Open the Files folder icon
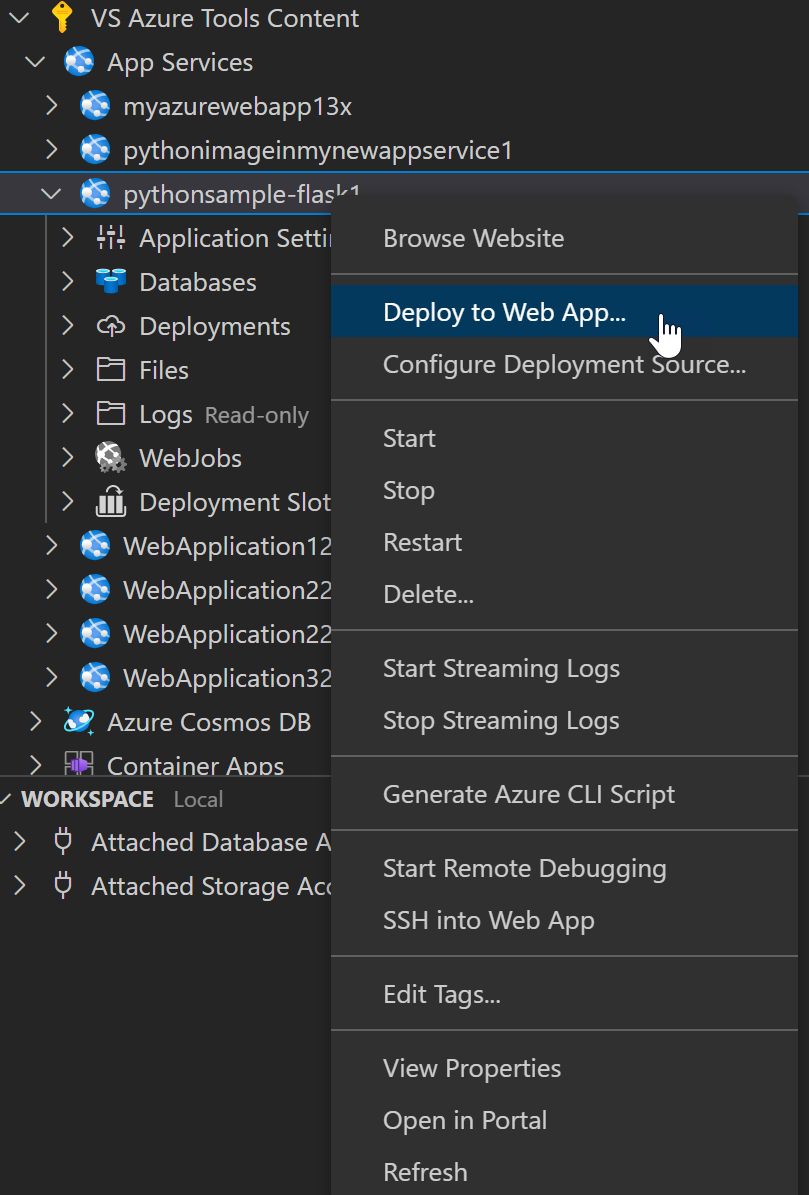Viewport: 809px width, 1195px height. point(111,370)
